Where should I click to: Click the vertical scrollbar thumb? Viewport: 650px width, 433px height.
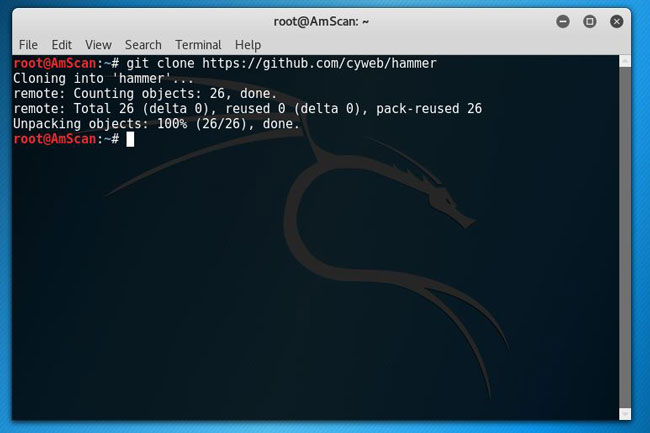[x=625, y=237]
